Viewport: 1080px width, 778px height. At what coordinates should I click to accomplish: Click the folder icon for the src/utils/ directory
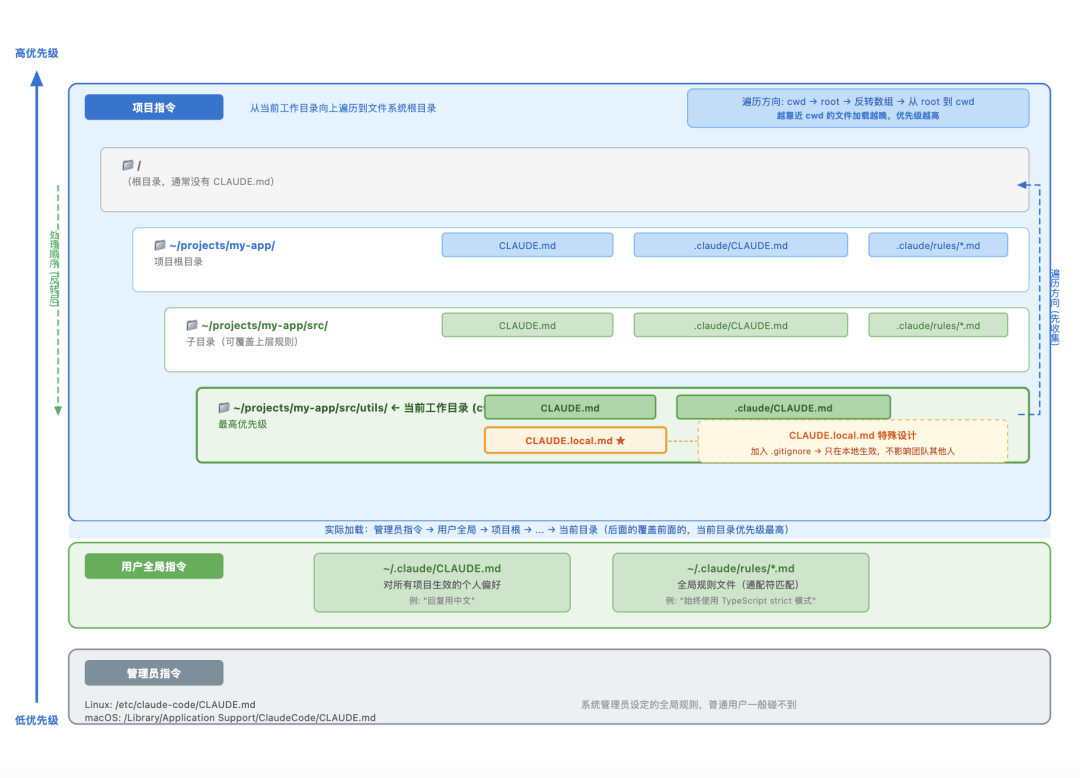coord(224,407)
